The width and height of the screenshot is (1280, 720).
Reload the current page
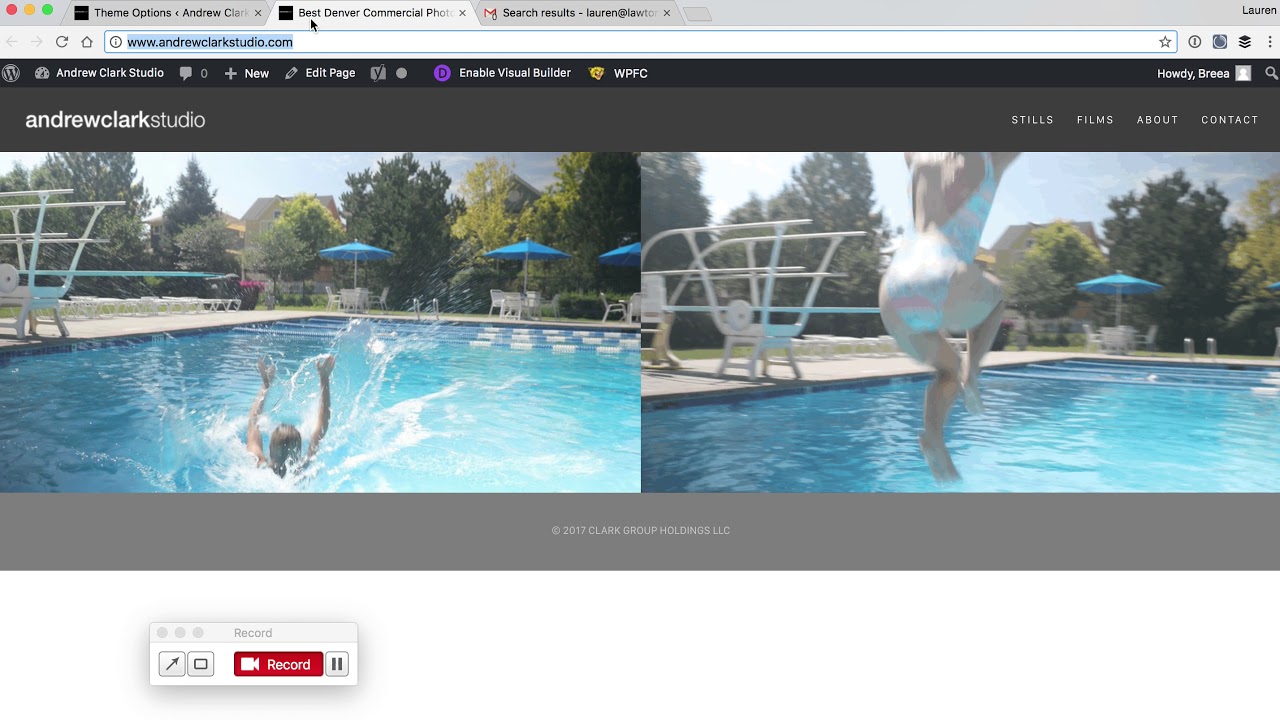62,42
